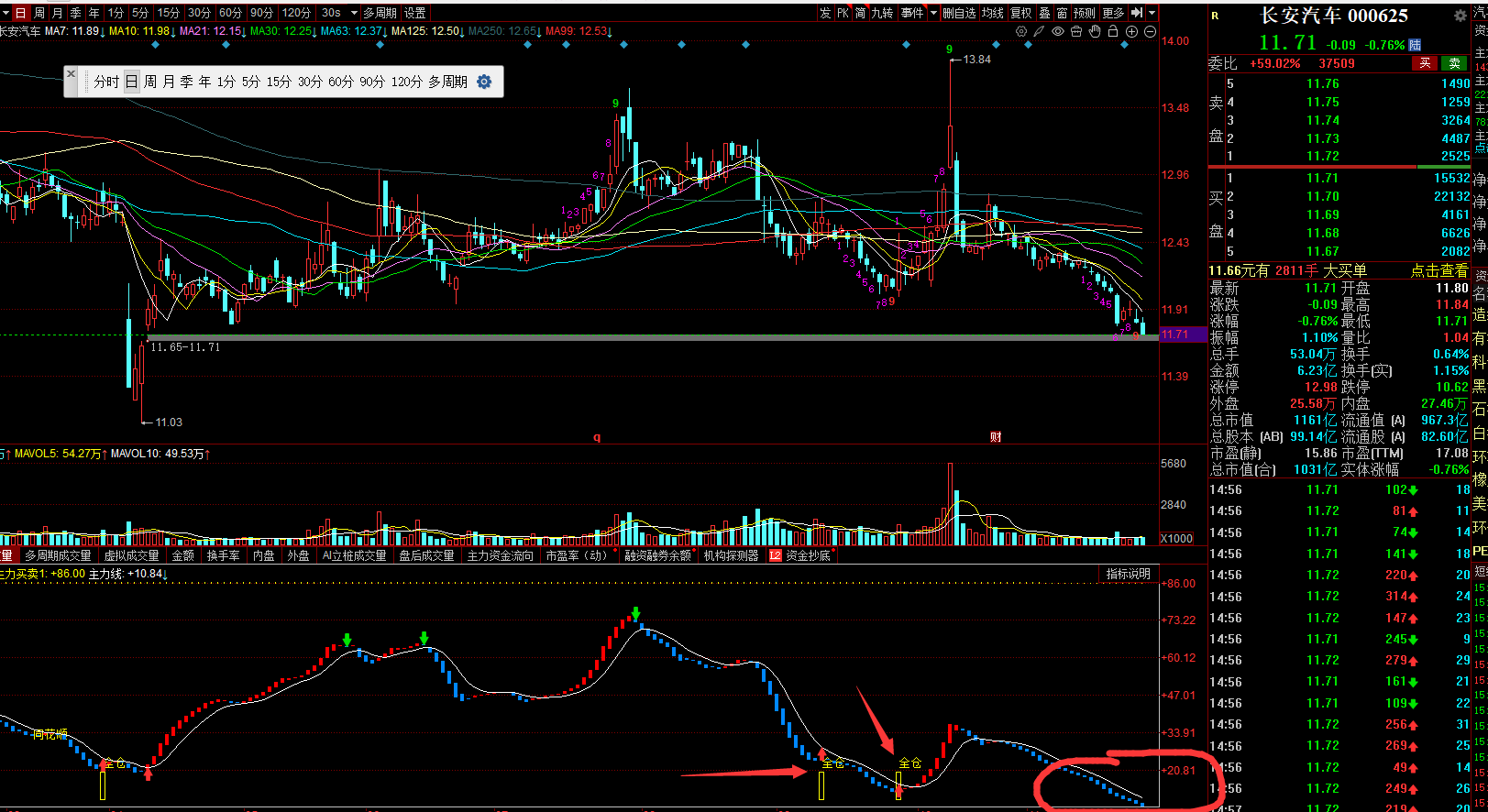Select 换手率 indicator tab
The image size is (1488, 812).
coord(223,555)
